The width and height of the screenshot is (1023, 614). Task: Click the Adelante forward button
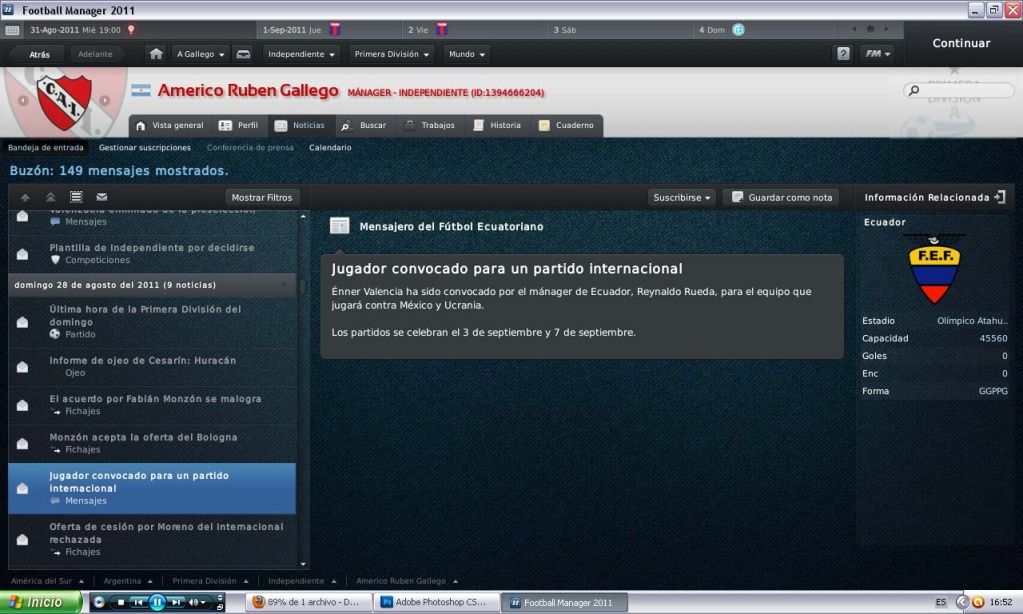(x=95, y=54)
